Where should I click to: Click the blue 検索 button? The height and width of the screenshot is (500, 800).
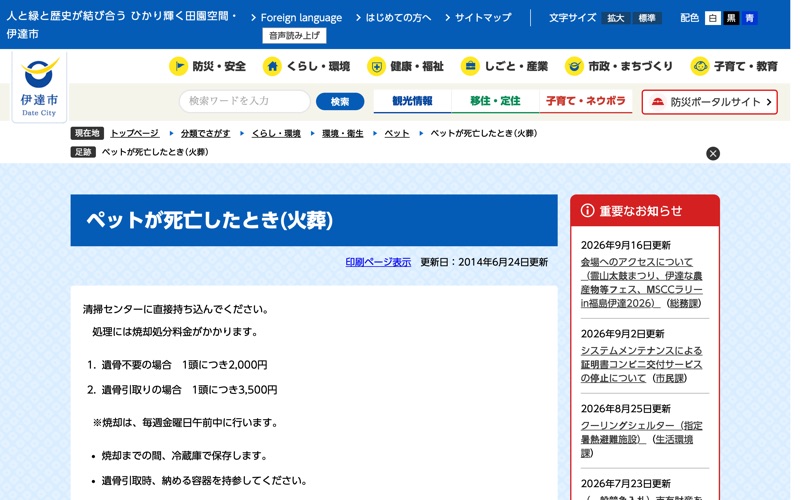340,102
